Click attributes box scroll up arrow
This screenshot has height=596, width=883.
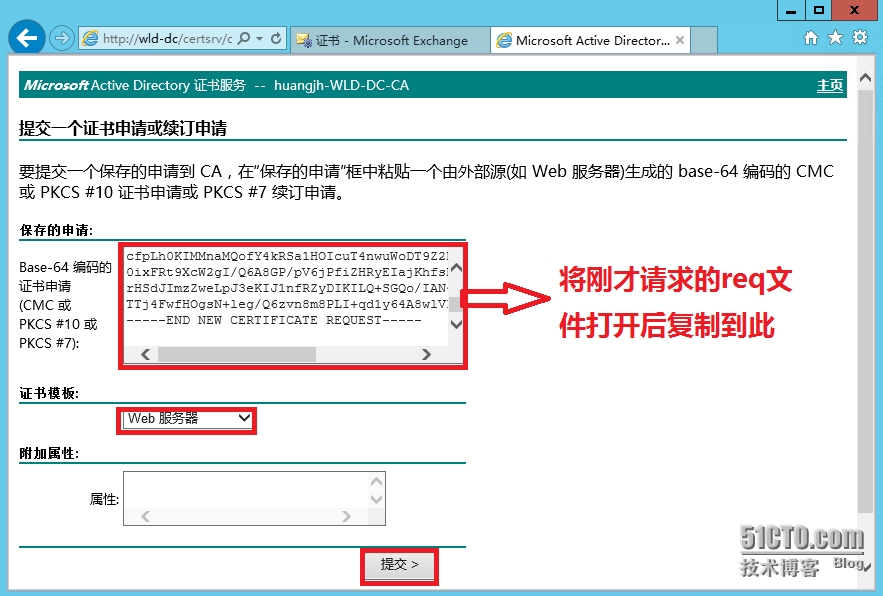tap(376, 482)
